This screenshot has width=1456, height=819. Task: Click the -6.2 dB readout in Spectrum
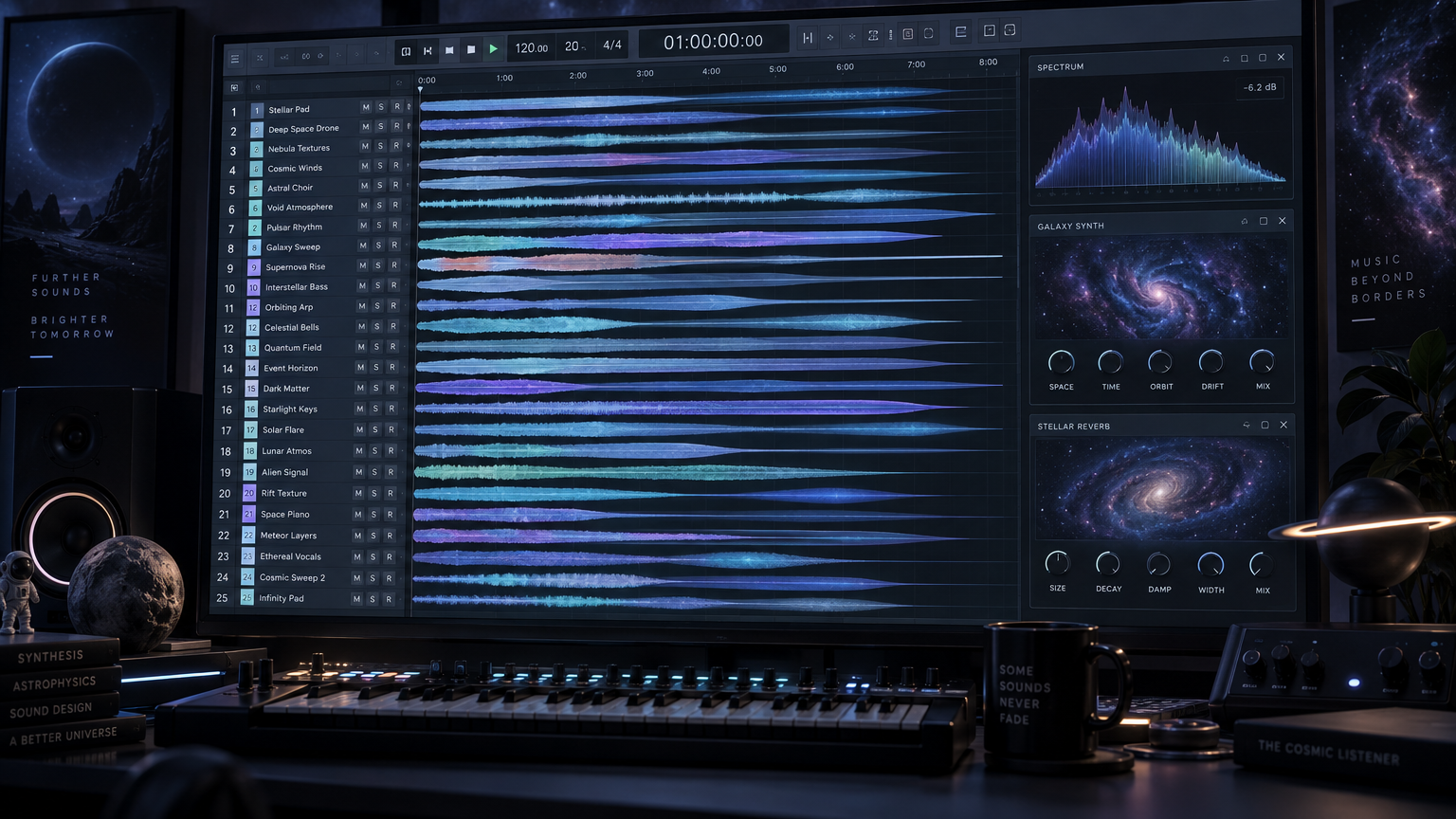point(1260,87)
